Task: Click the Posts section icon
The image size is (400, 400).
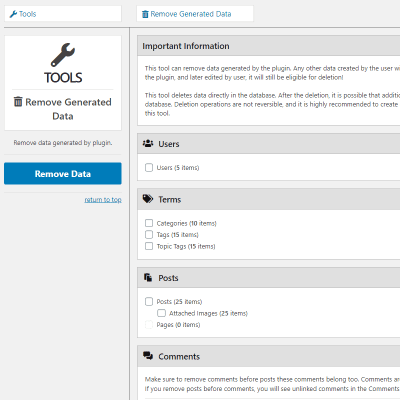Action: pyautogui.click(x=148, y=277)
